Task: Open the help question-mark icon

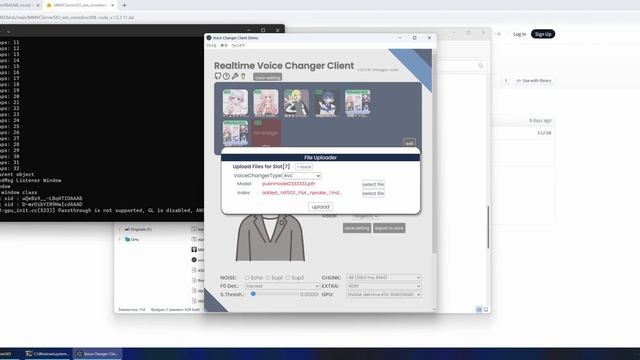Action: click(226, 76)
